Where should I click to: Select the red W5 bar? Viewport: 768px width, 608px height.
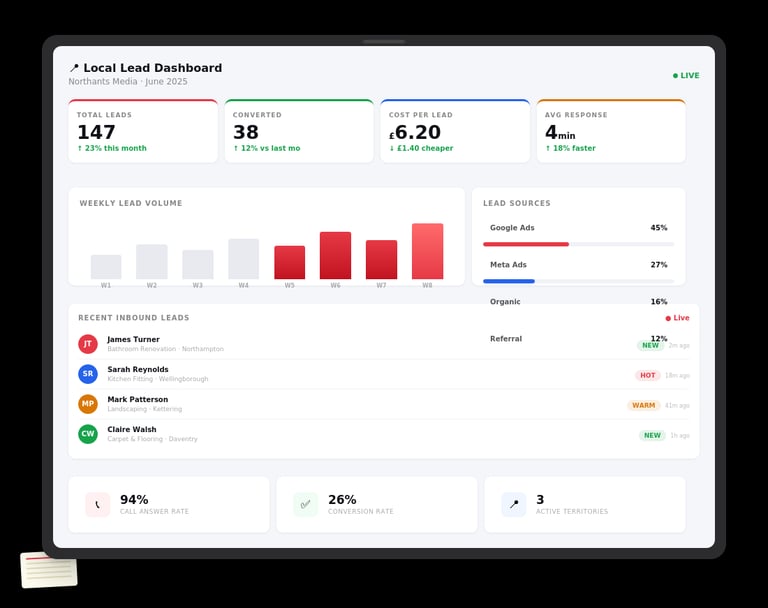289,263
